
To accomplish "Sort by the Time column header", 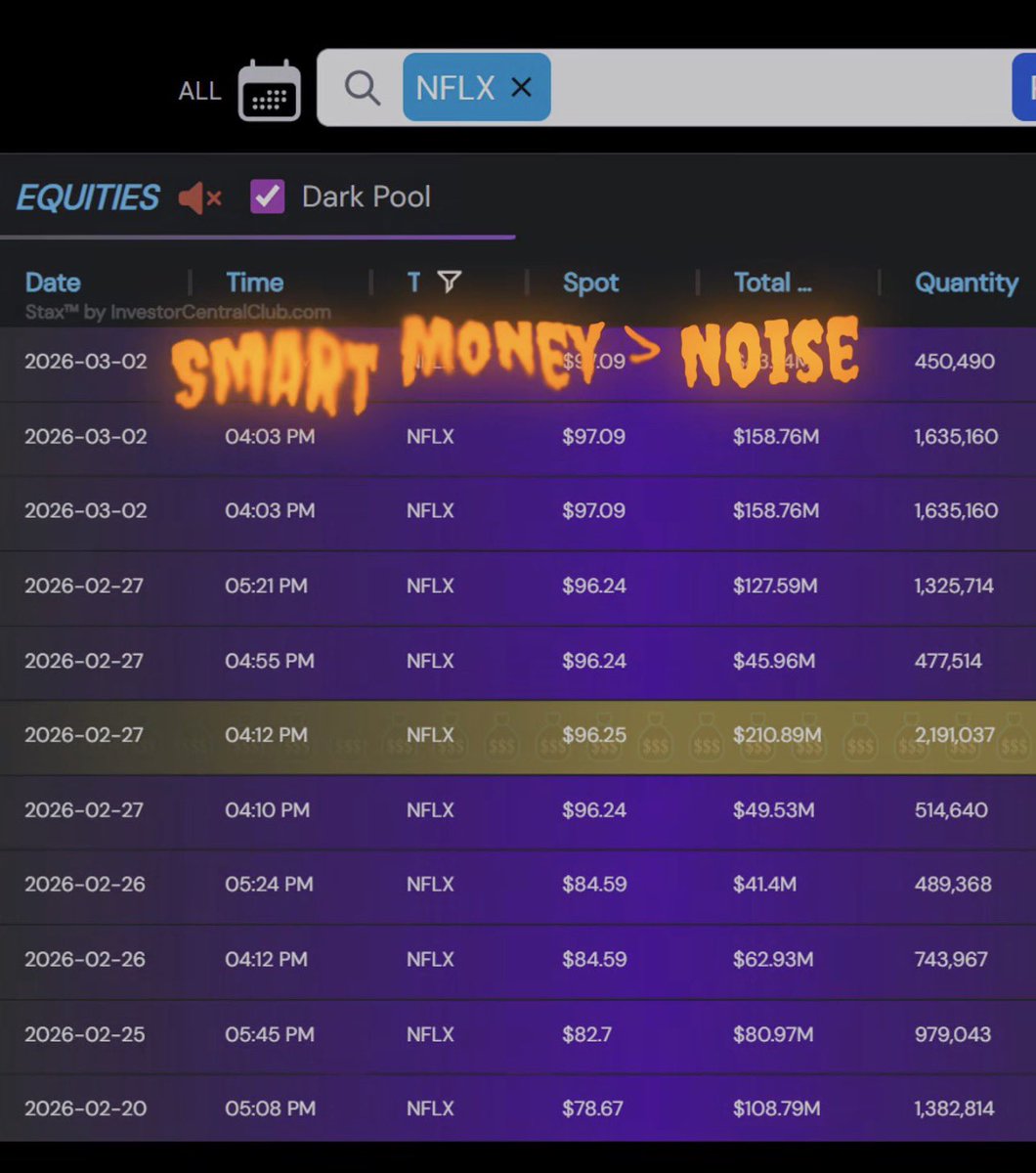I will tap(254, 282).
